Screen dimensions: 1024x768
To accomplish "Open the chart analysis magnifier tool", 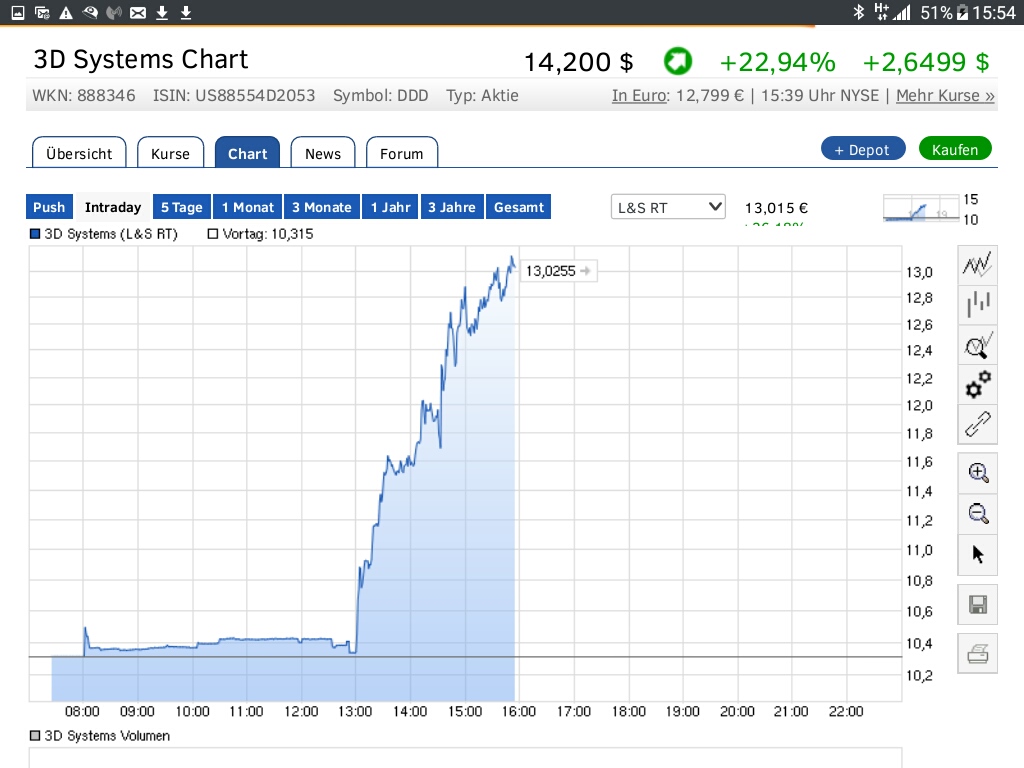I will 978,345.
